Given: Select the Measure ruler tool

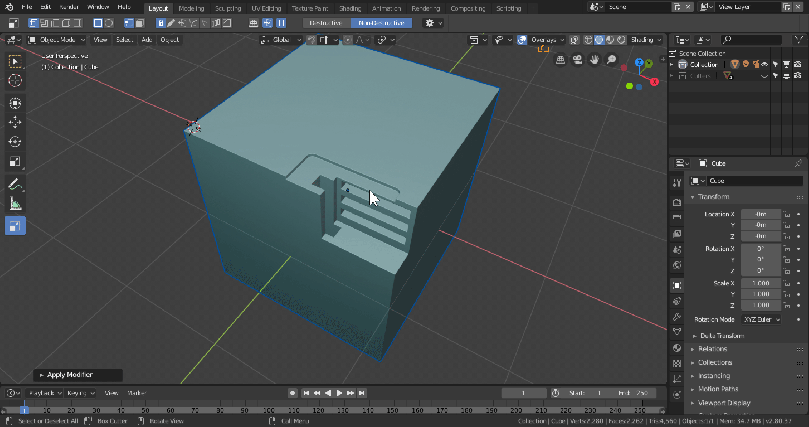Looking at the screenshot, I should [15, 204].
